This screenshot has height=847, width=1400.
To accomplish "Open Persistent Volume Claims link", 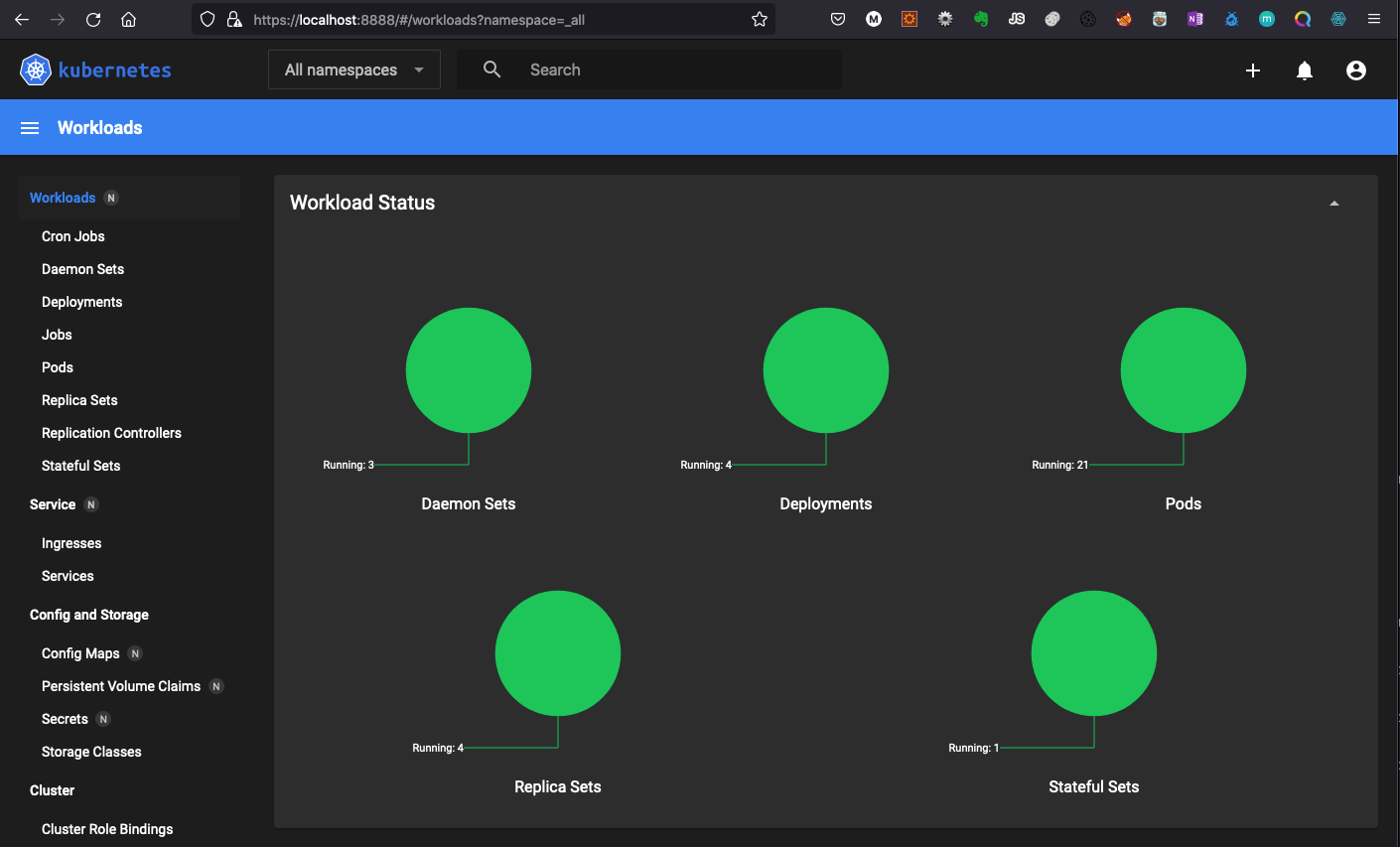I will coord(121,686).
